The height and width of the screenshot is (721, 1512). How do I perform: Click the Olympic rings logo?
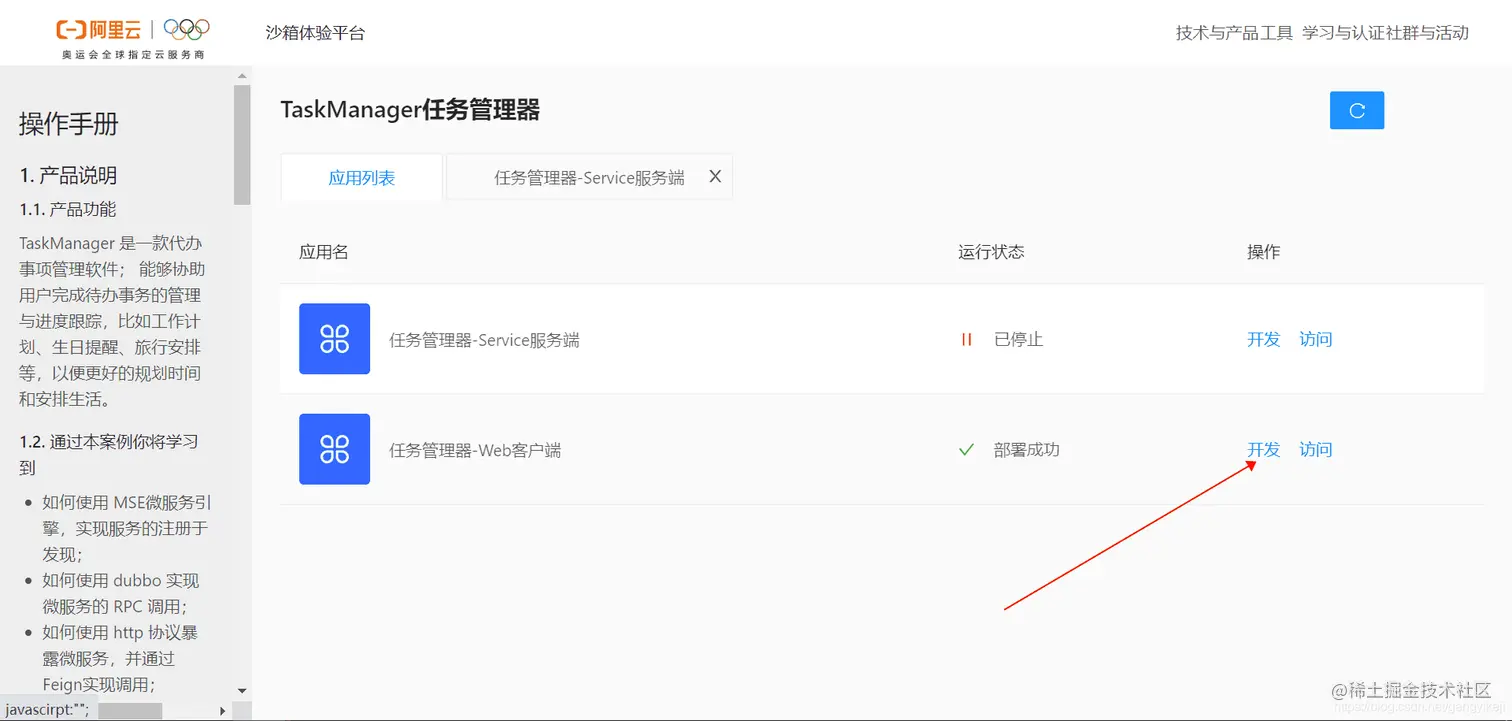click(x=186, y=30)
